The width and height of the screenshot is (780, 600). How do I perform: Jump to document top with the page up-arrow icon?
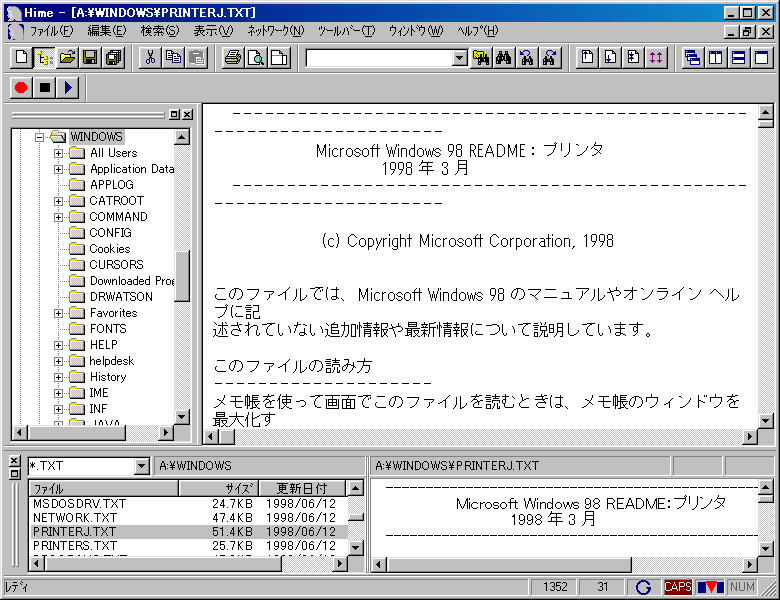point(587,58)
